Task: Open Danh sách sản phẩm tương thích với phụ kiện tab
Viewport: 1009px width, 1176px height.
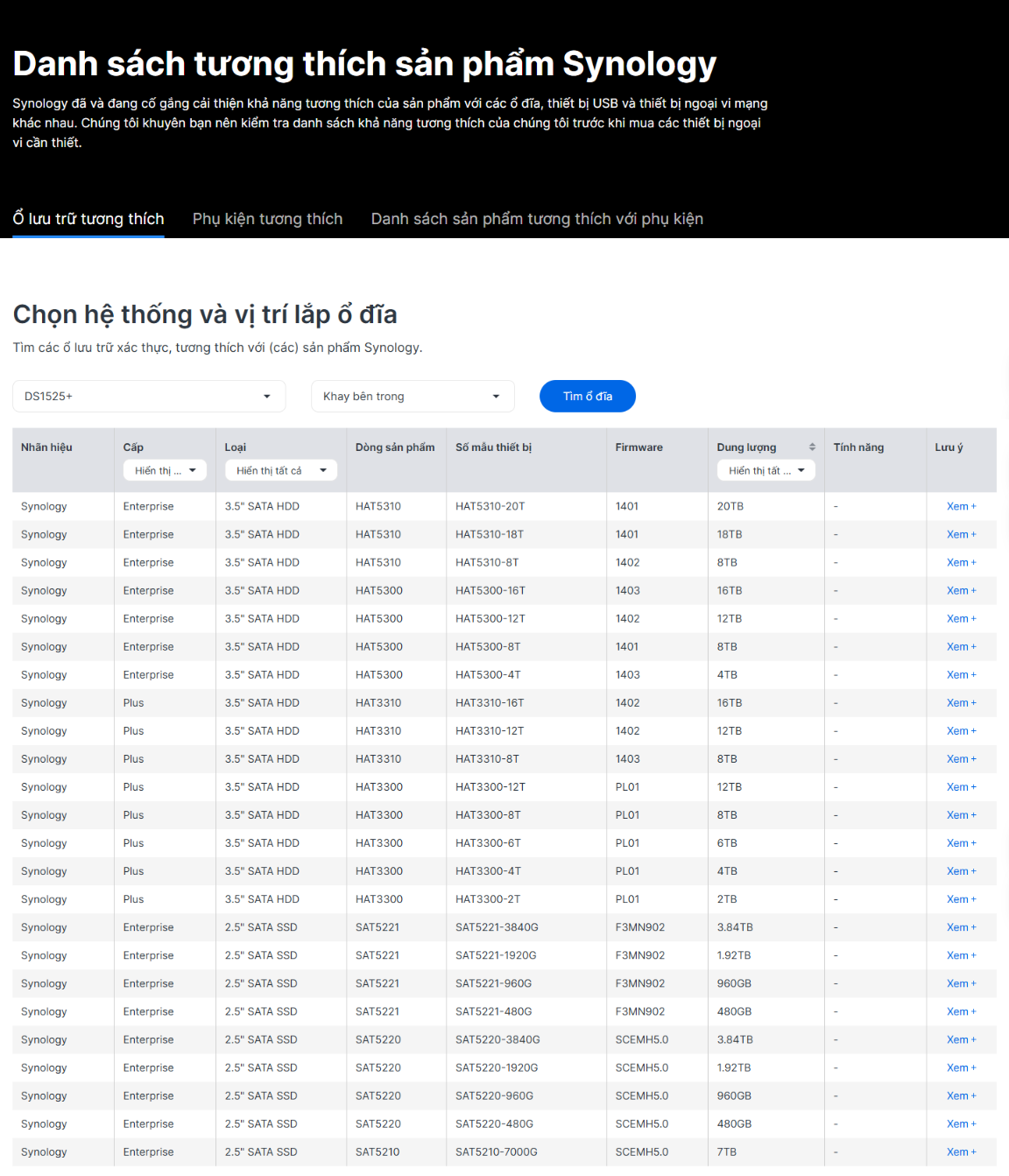Action: pyautogui.click(x=537, y=219)
